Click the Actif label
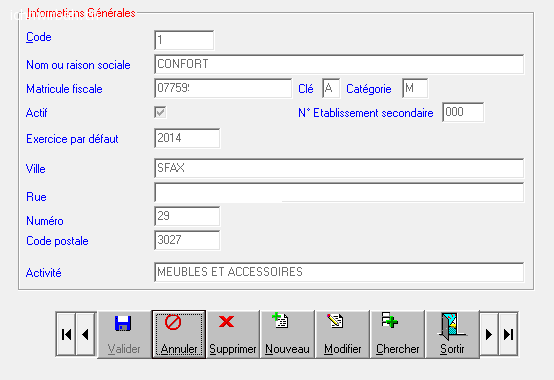The height and width of the screenshot is (380, 554). (x=36, y=113)
